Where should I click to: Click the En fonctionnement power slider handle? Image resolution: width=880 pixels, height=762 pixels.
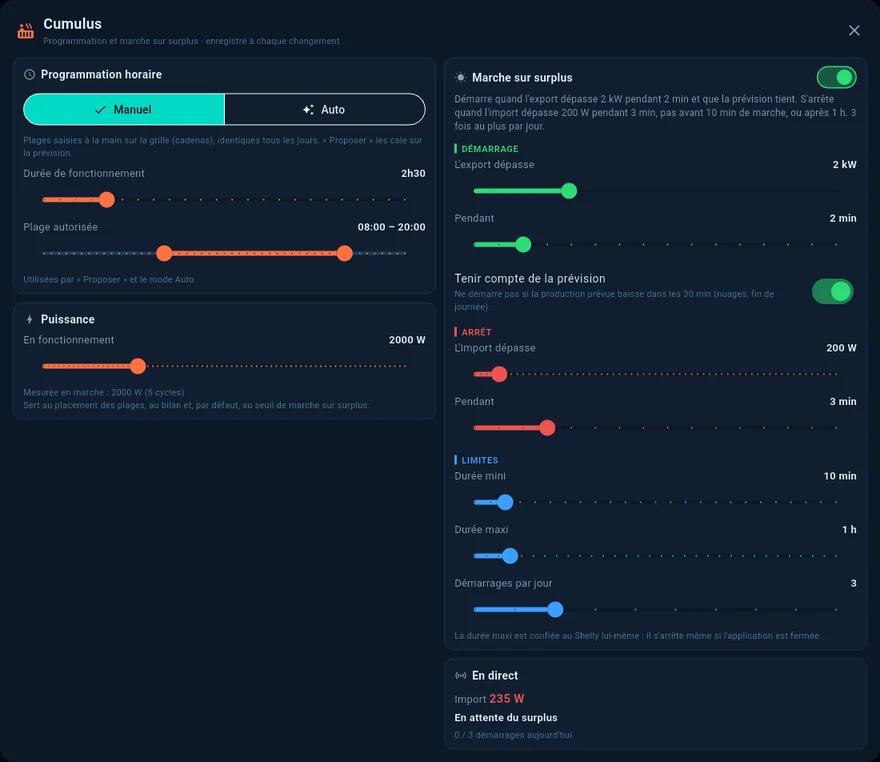point(138,366)
